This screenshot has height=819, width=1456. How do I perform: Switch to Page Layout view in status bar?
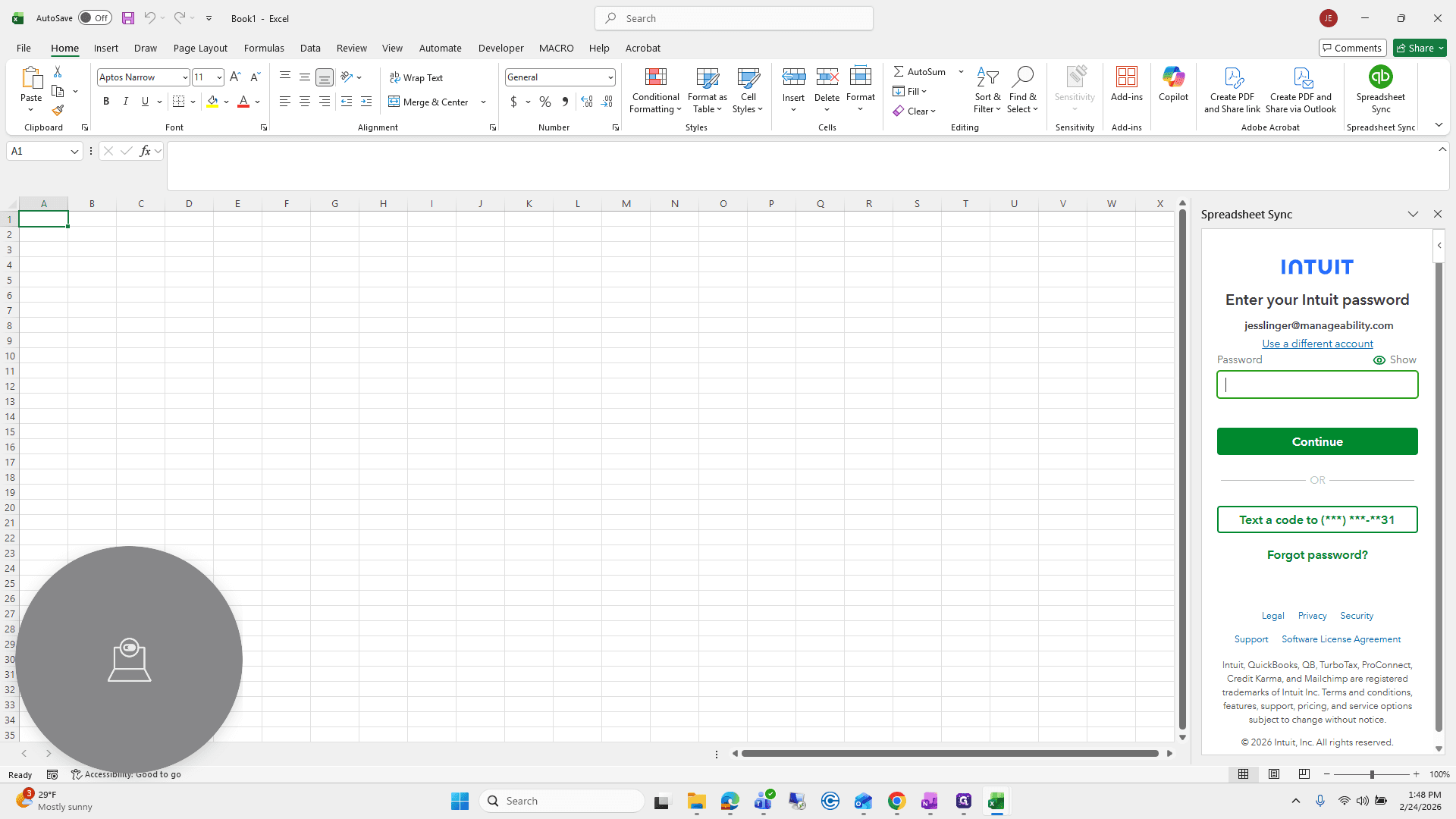(1274, 774)
